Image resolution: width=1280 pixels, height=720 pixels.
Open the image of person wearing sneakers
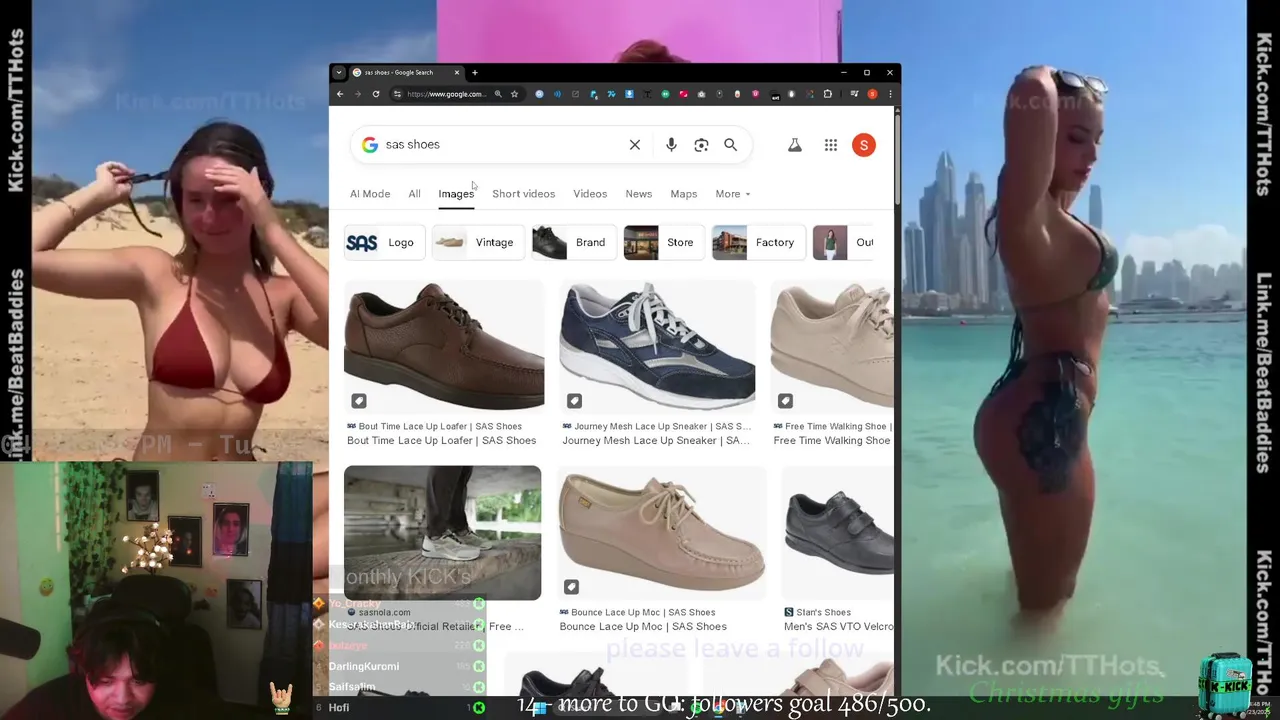[x=442, y=533]
